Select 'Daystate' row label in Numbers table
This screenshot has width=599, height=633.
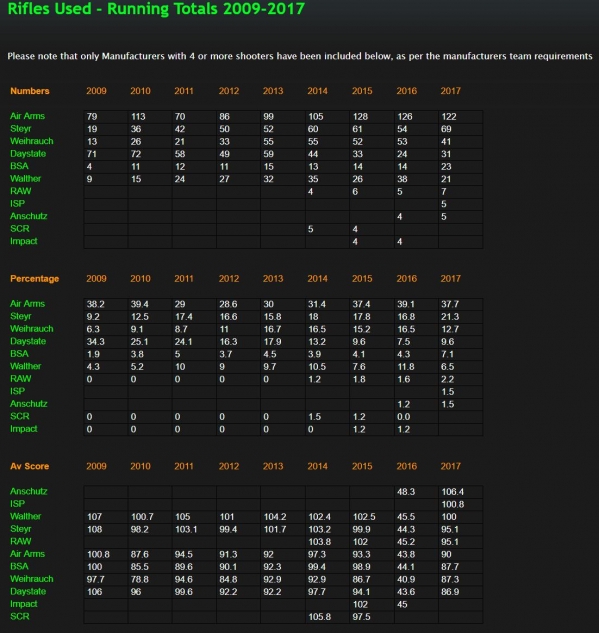28,153
